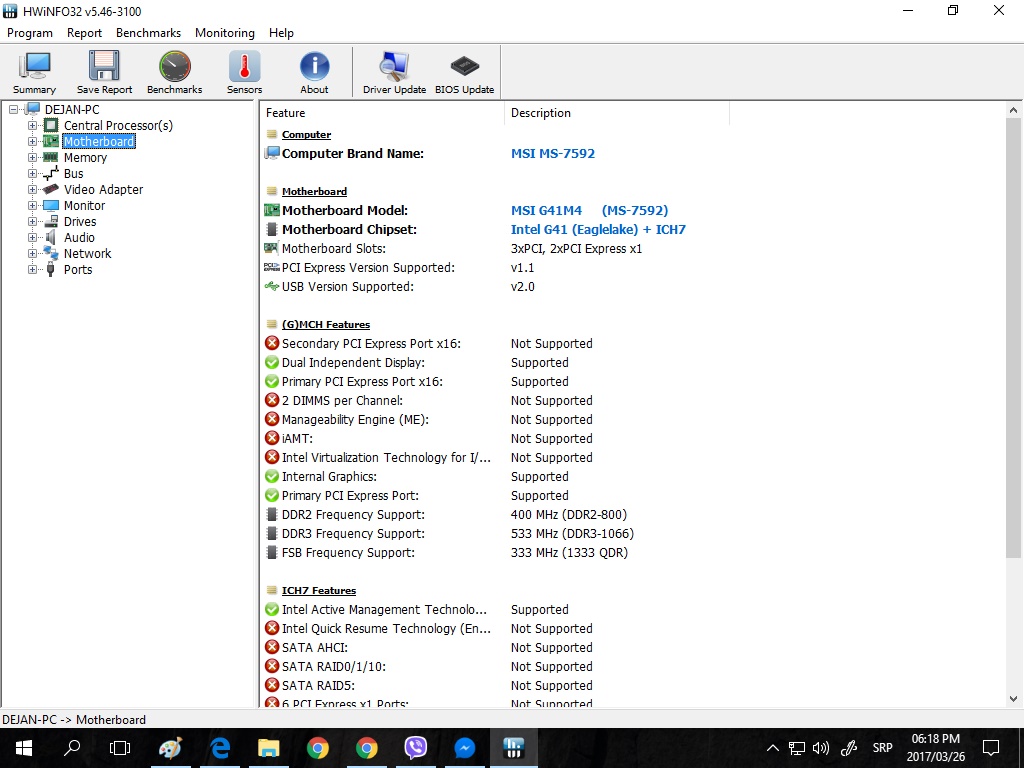Expand the Memory tree node
The width and height of the screenshot is (1024, 768).
[x=33, y=158]
